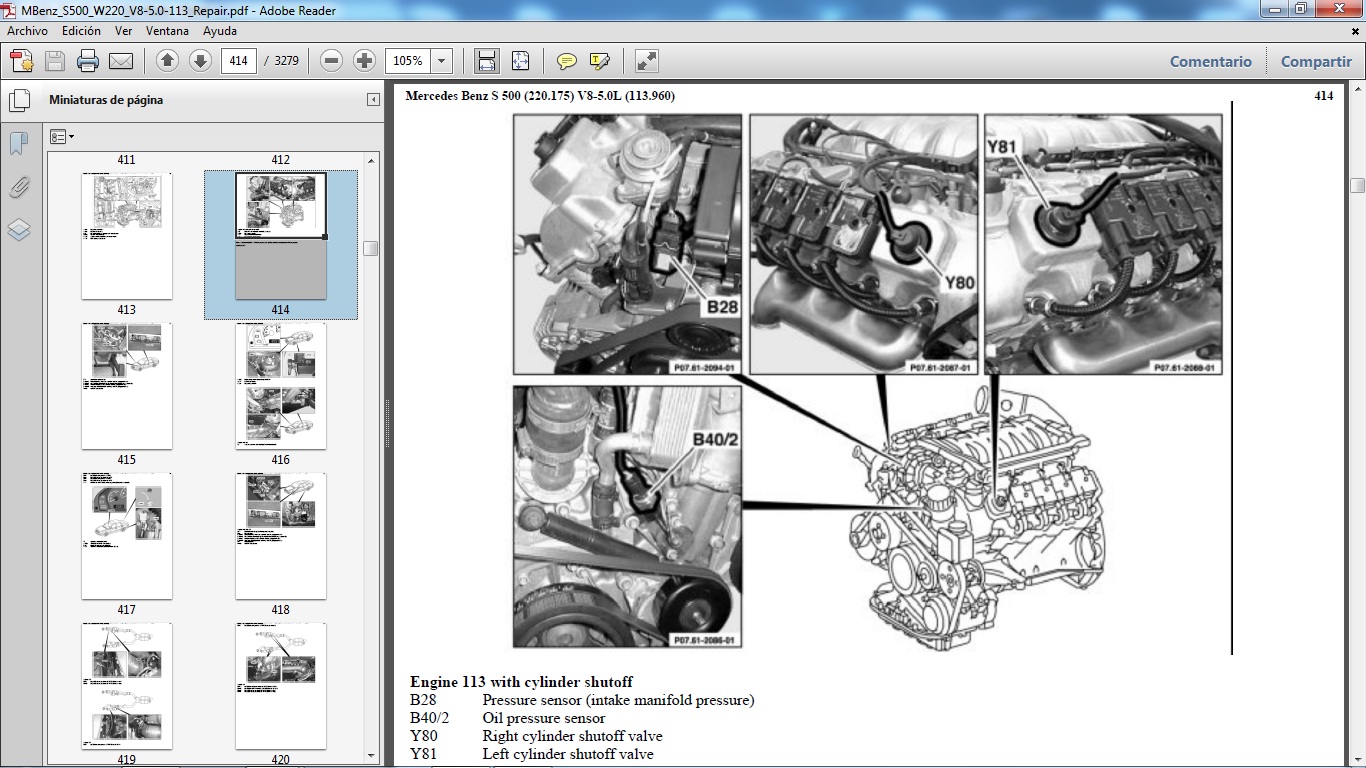Zoom out using the minus button
Screen dimensions: 1366x768
point(332,61)
